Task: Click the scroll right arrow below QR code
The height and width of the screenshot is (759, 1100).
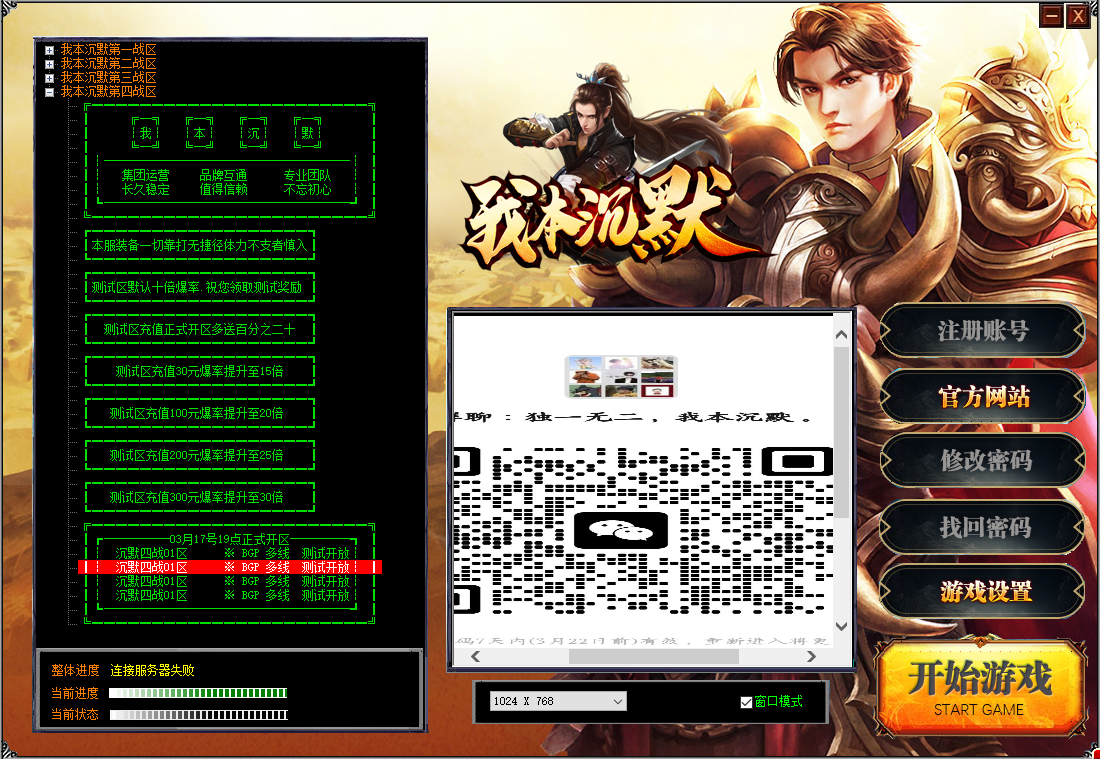Action: (811, 657)
